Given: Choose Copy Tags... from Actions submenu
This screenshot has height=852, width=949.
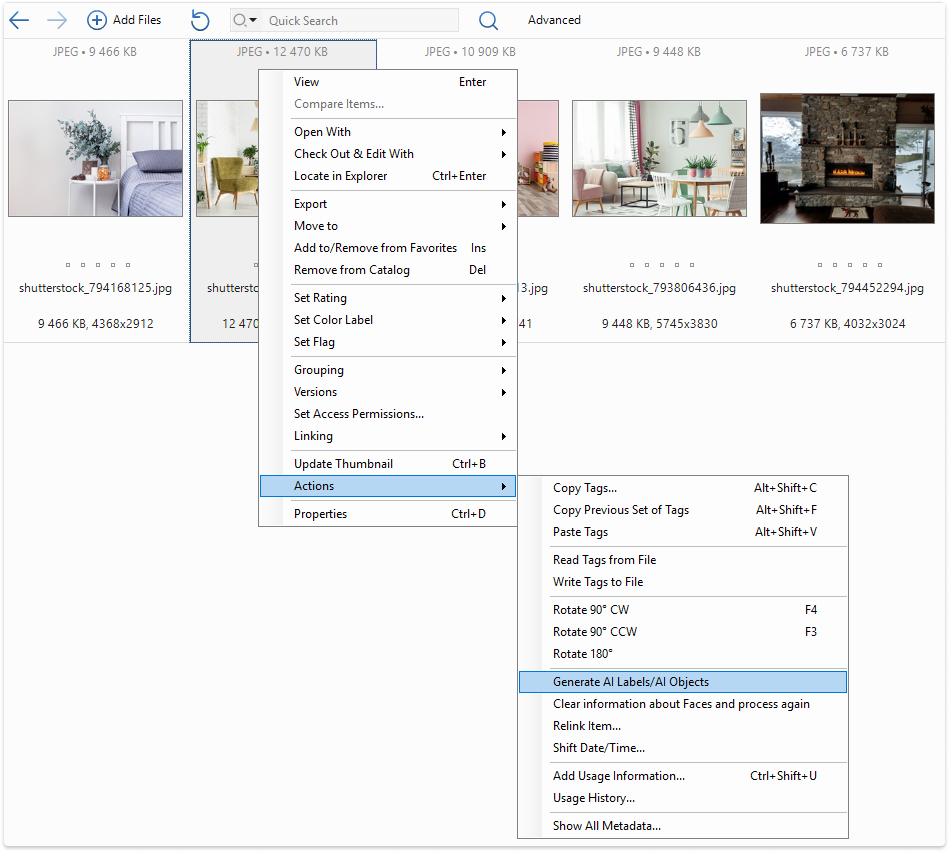Looking at the screenshot, I should coord(585,488).
